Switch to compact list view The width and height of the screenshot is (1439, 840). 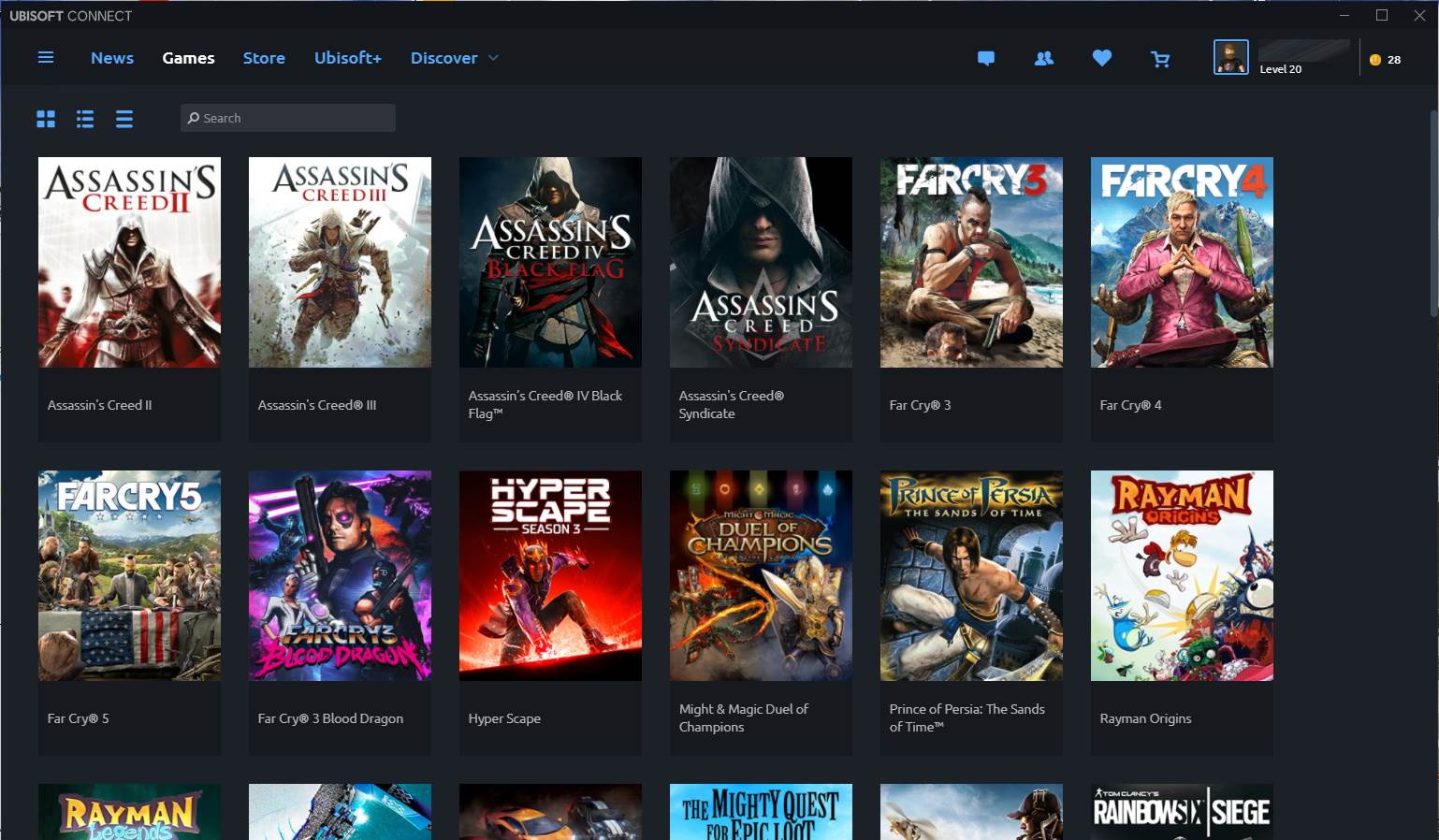[x=124, y=119]
